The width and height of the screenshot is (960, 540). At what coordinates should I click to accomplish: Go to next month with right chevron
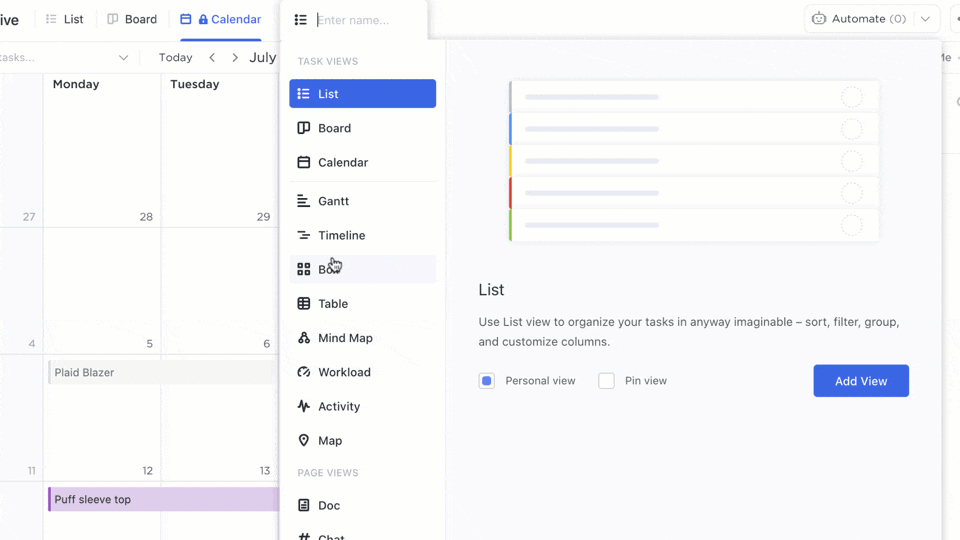click(235, 58)
